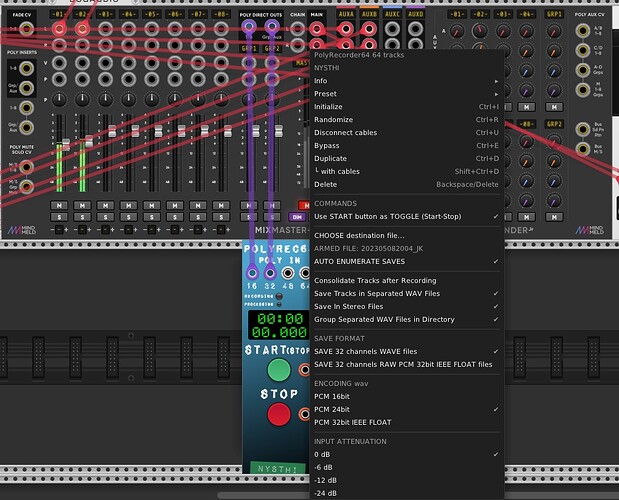619x500 pixels.
Task: Select -24 dB input attenuation
Action: (406, 493)
